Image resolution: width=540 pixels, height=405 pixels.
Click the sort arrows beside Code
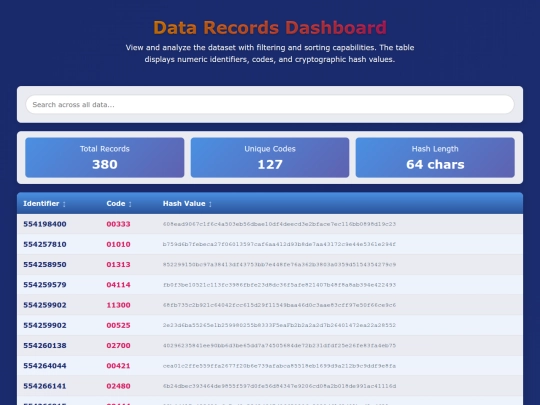click(x=130, y=204)
